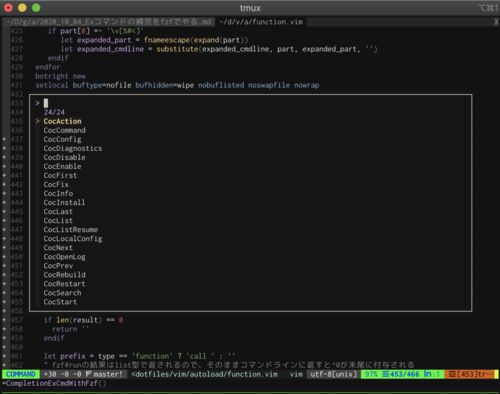
Task: Choose CocNext entry
Action: (x=58, y=248)
